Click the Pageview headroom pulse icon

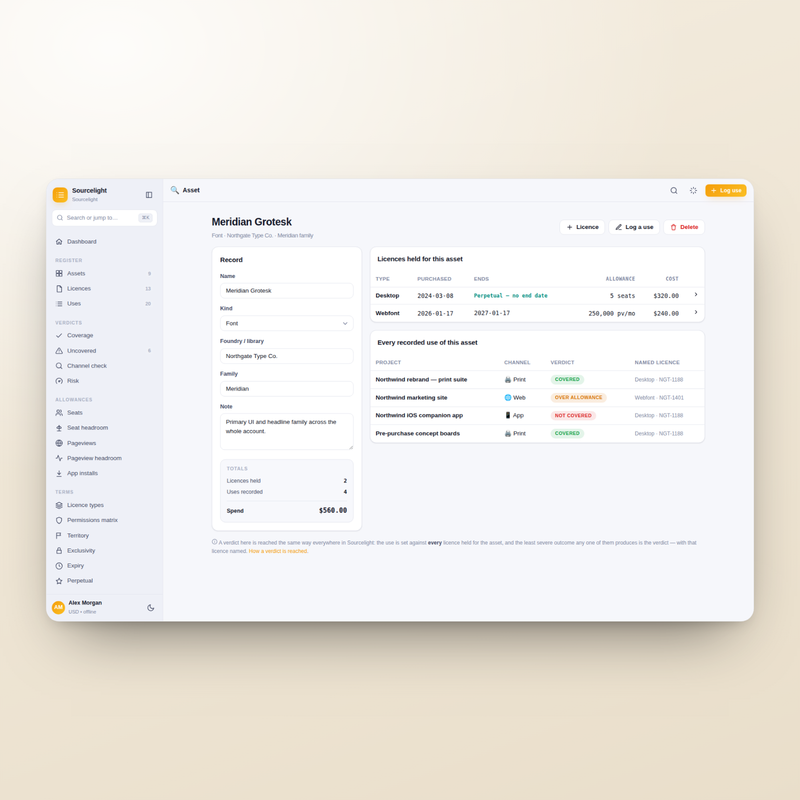59,458
